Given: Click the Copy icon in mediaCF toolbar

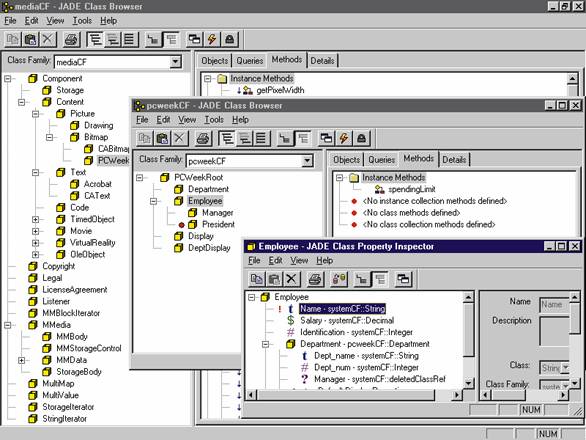Looking at the screenshot, I should click(x=13, y=39).
